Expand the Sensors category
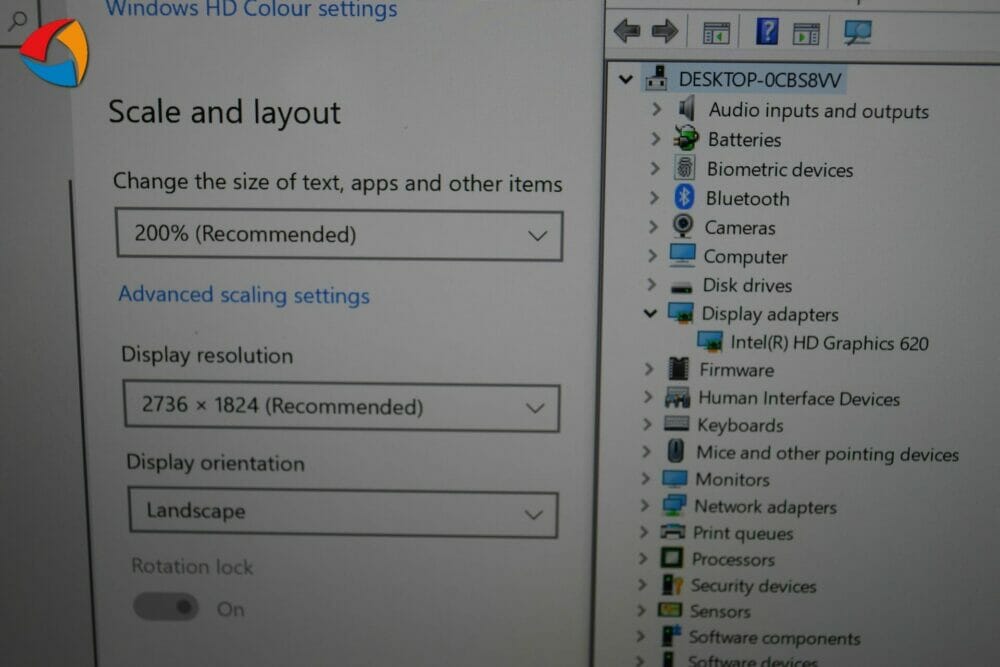The height and width of the screenshot is (667, 1000). click(x=642, y=610)
